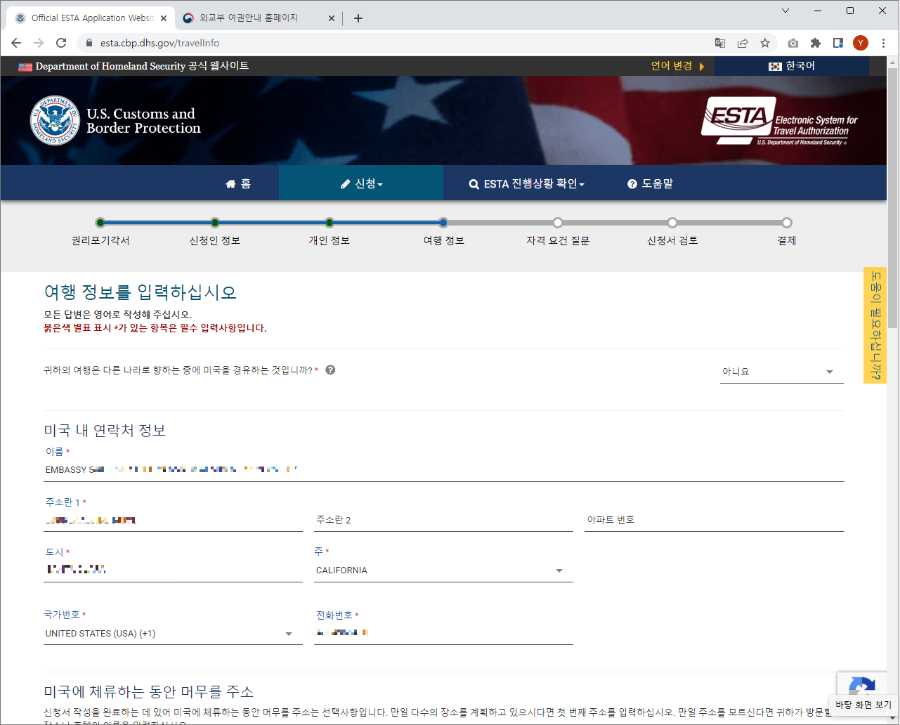
Task: Go to 홈 navigation item
Action: (x=239, y=184)
